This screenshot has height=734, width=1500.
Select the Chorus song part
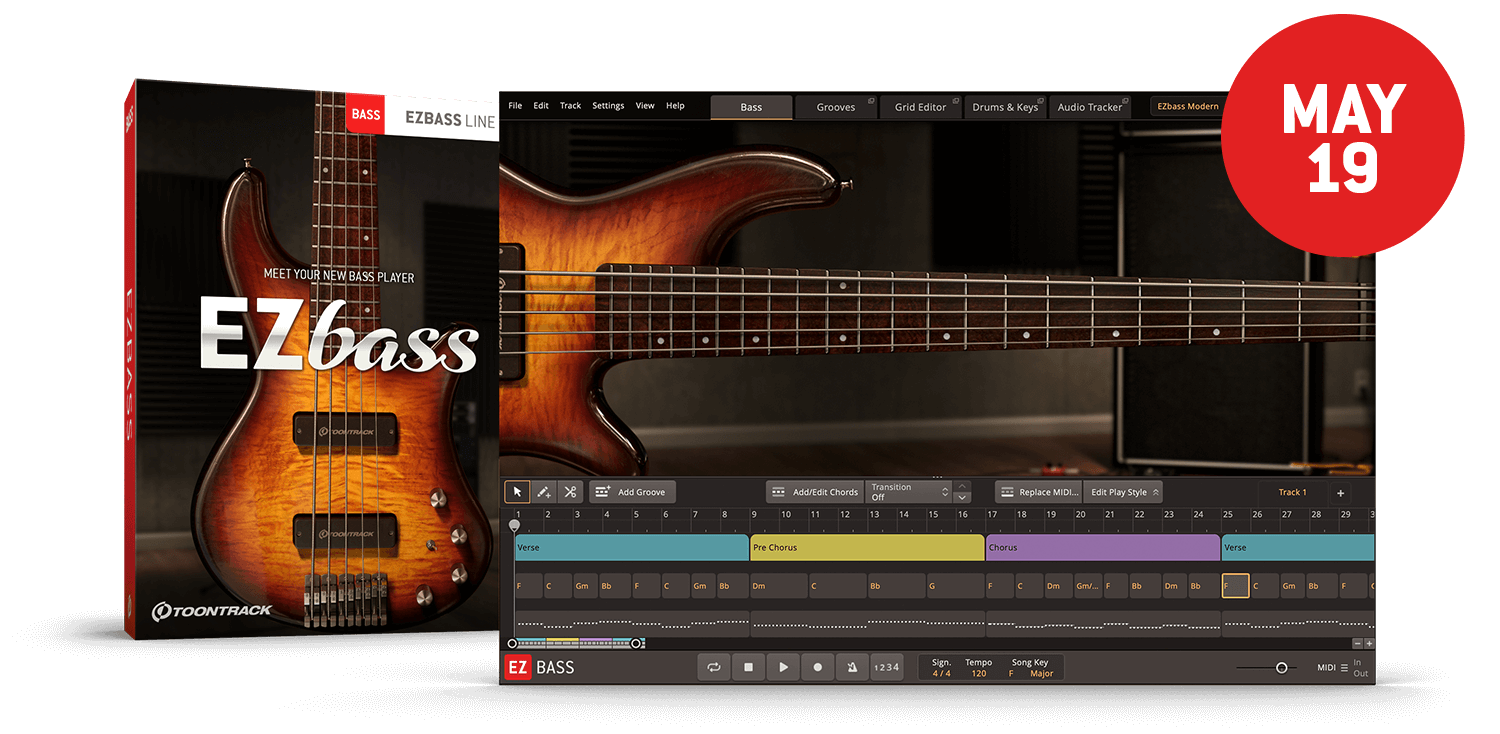[x=1103, y=547]
